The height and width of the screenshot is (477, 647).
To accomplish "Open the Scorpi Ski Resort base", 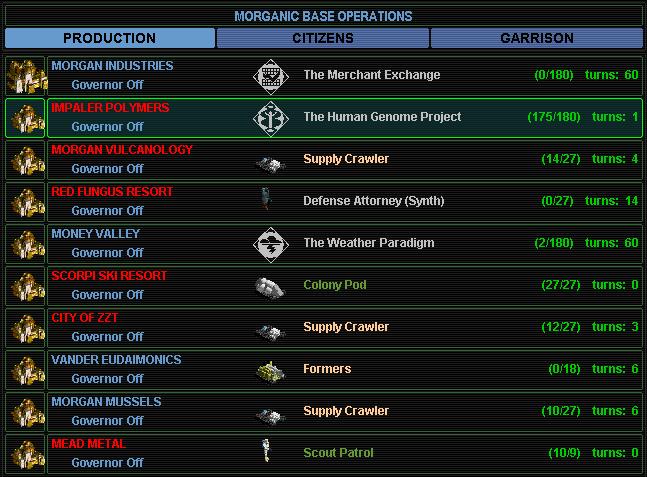I will click(x=109, y=275).
